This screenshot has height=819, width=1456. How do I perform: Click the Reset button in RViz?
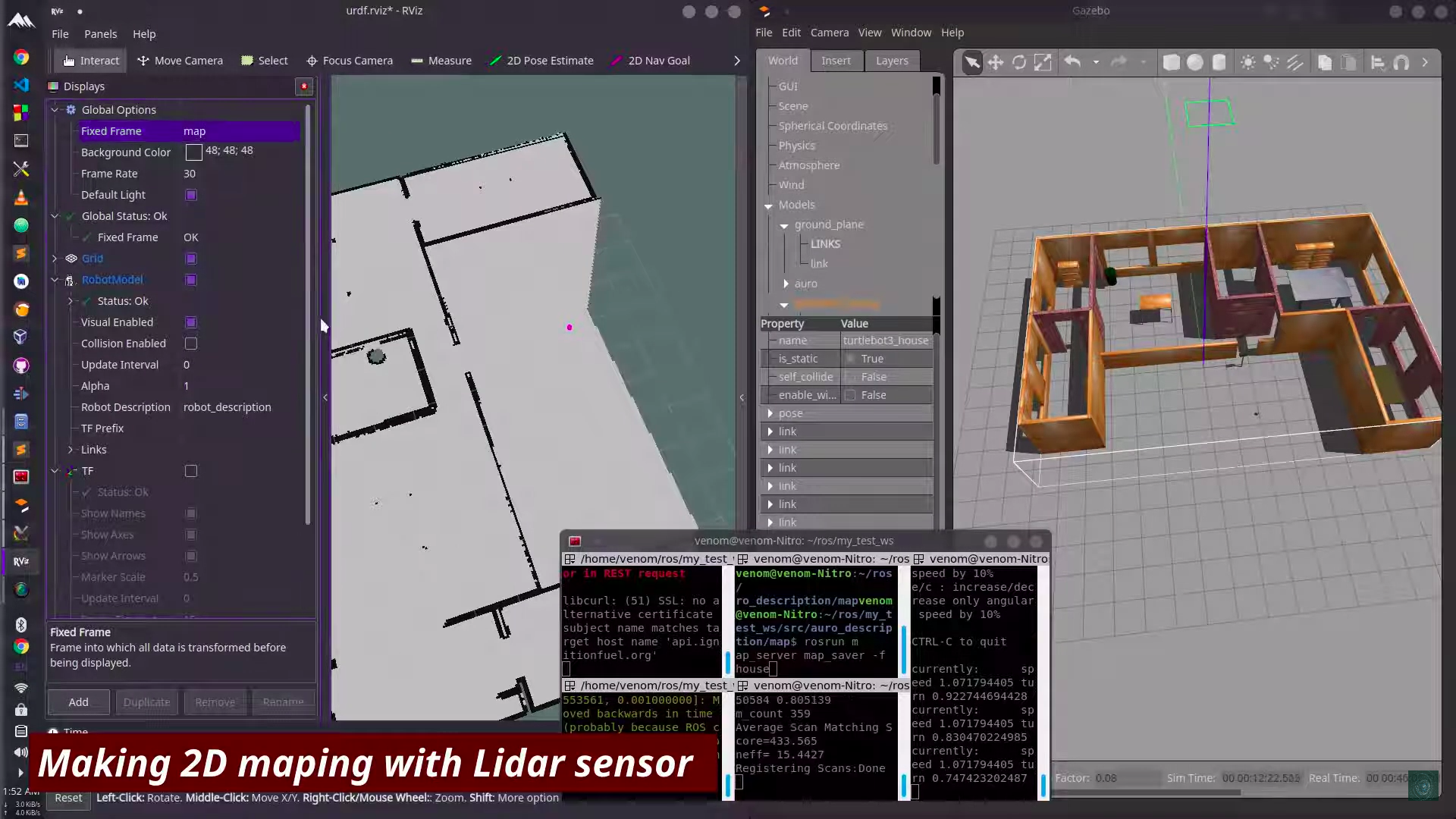pos(68,798)
